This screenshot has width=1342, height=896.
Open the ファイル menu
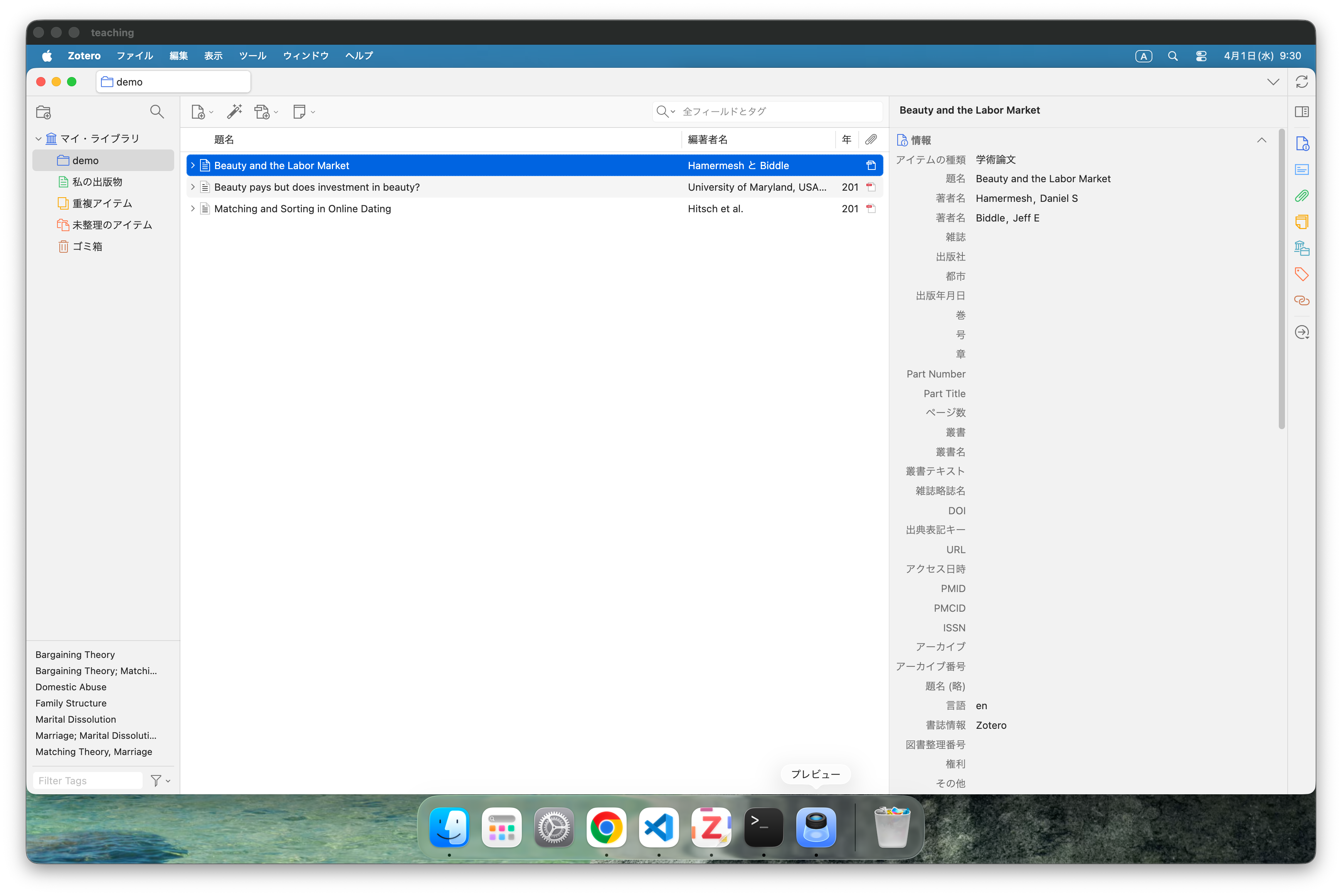pos(134,55)
